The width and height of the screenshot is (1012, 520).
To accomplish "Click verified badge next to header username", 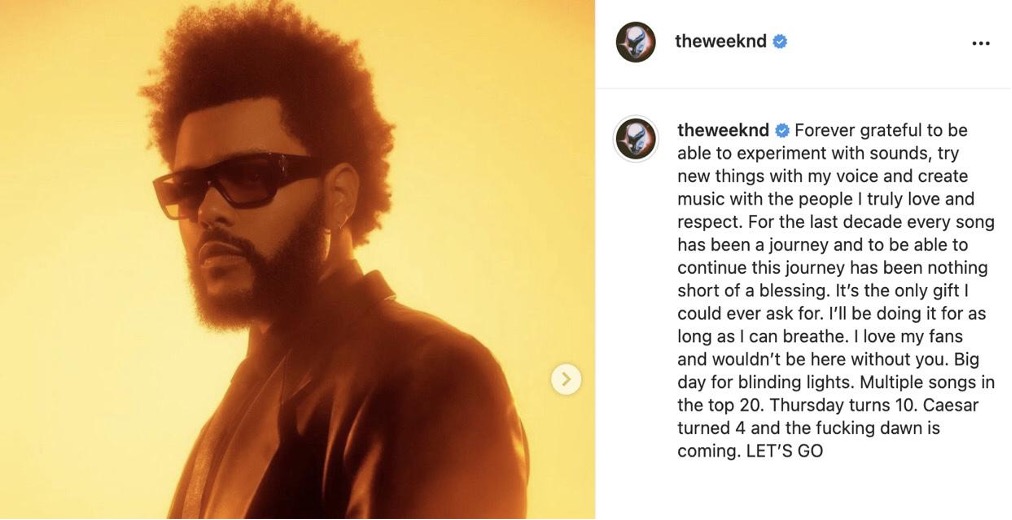I will (x=780, y=42).
